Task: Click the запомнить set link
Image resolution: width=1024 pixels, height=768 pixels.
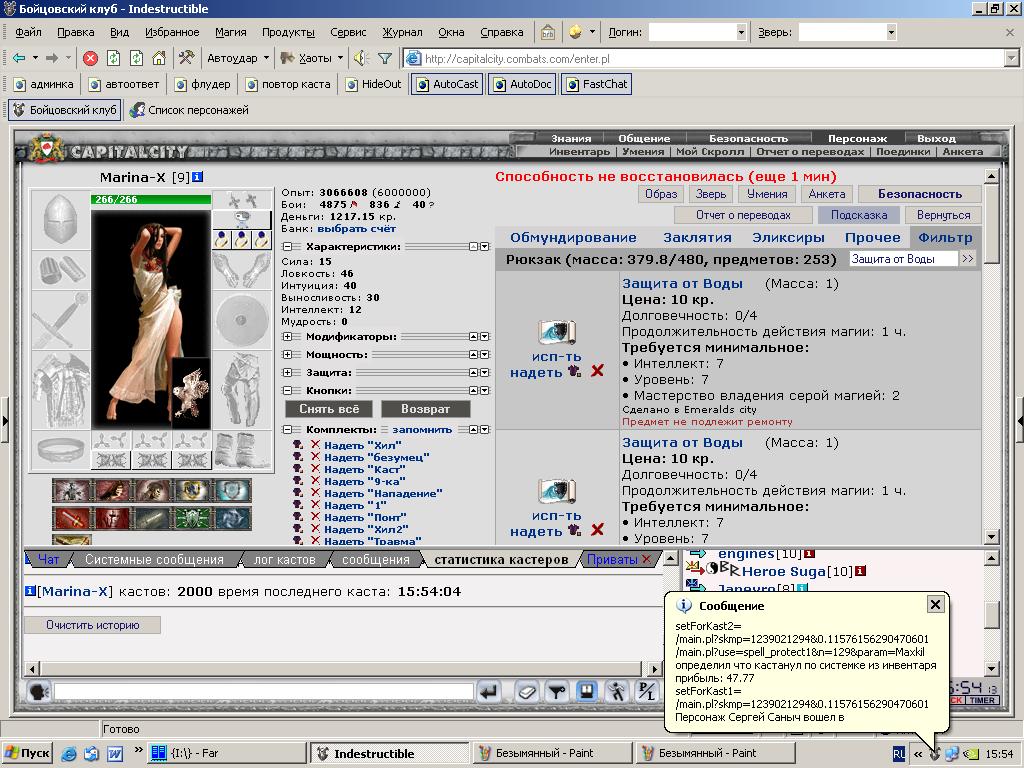Action: tap(422, 430)
